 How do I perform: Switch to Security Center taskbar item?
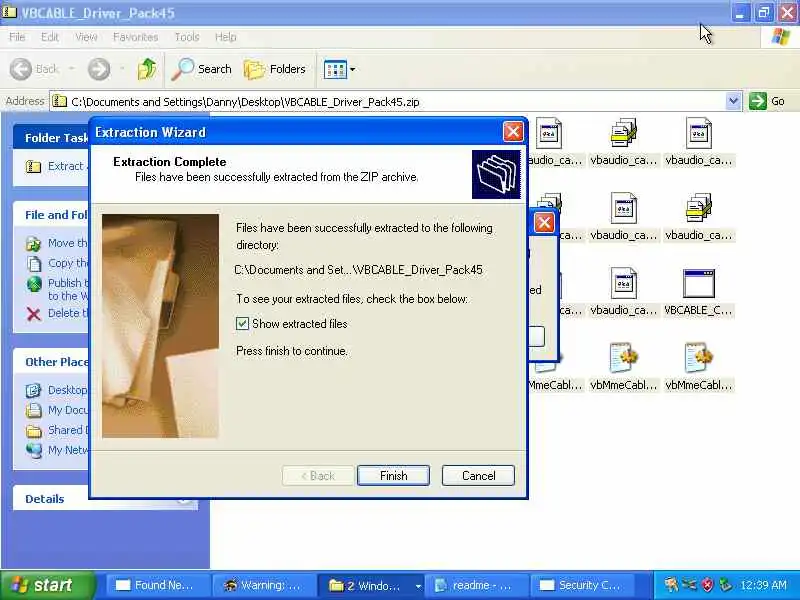pyautogui.click(x=583, y=586)
